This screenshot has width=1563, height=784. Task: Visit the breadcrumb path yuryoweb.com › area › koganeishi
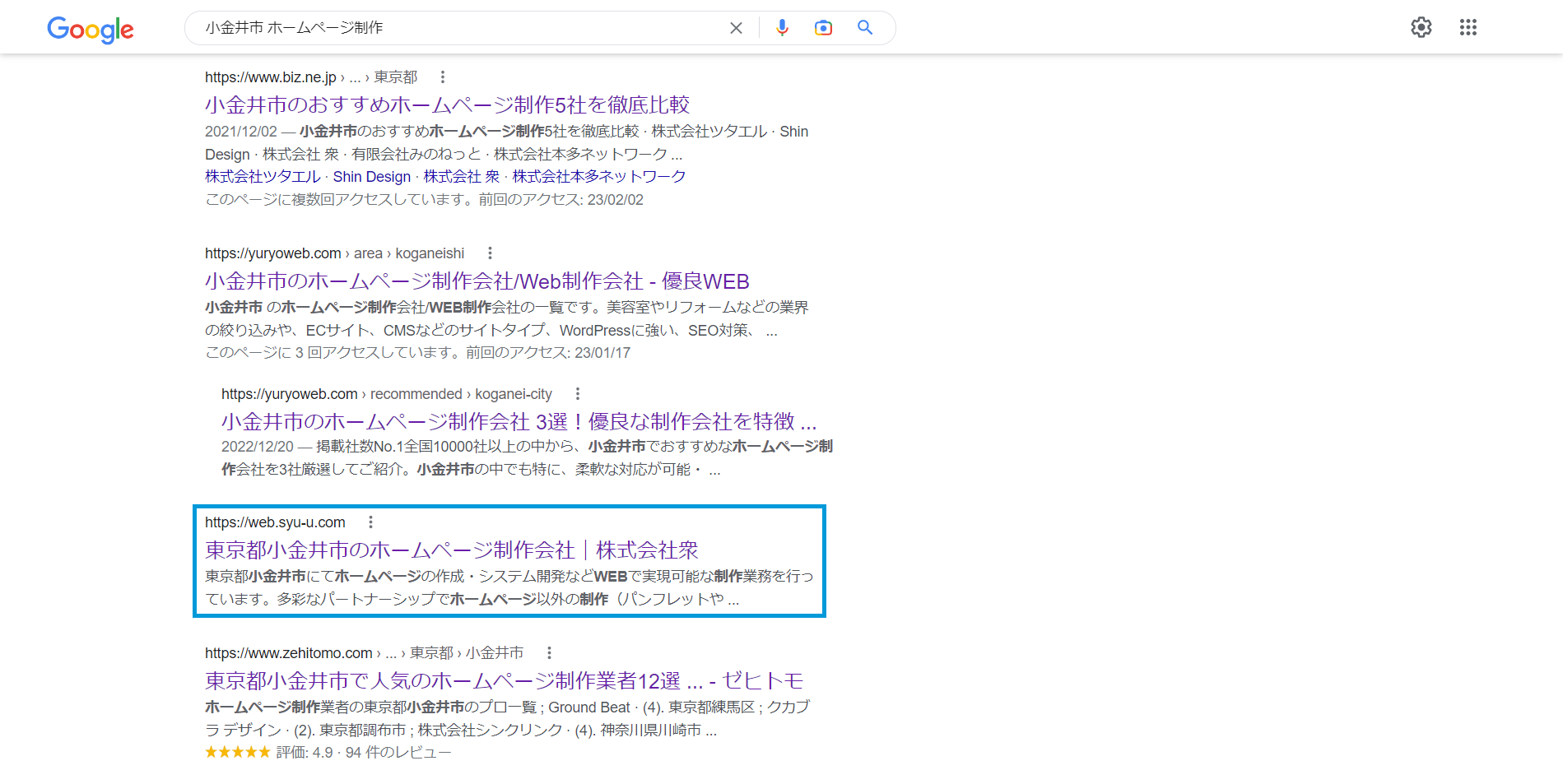(x=333, y=253)
